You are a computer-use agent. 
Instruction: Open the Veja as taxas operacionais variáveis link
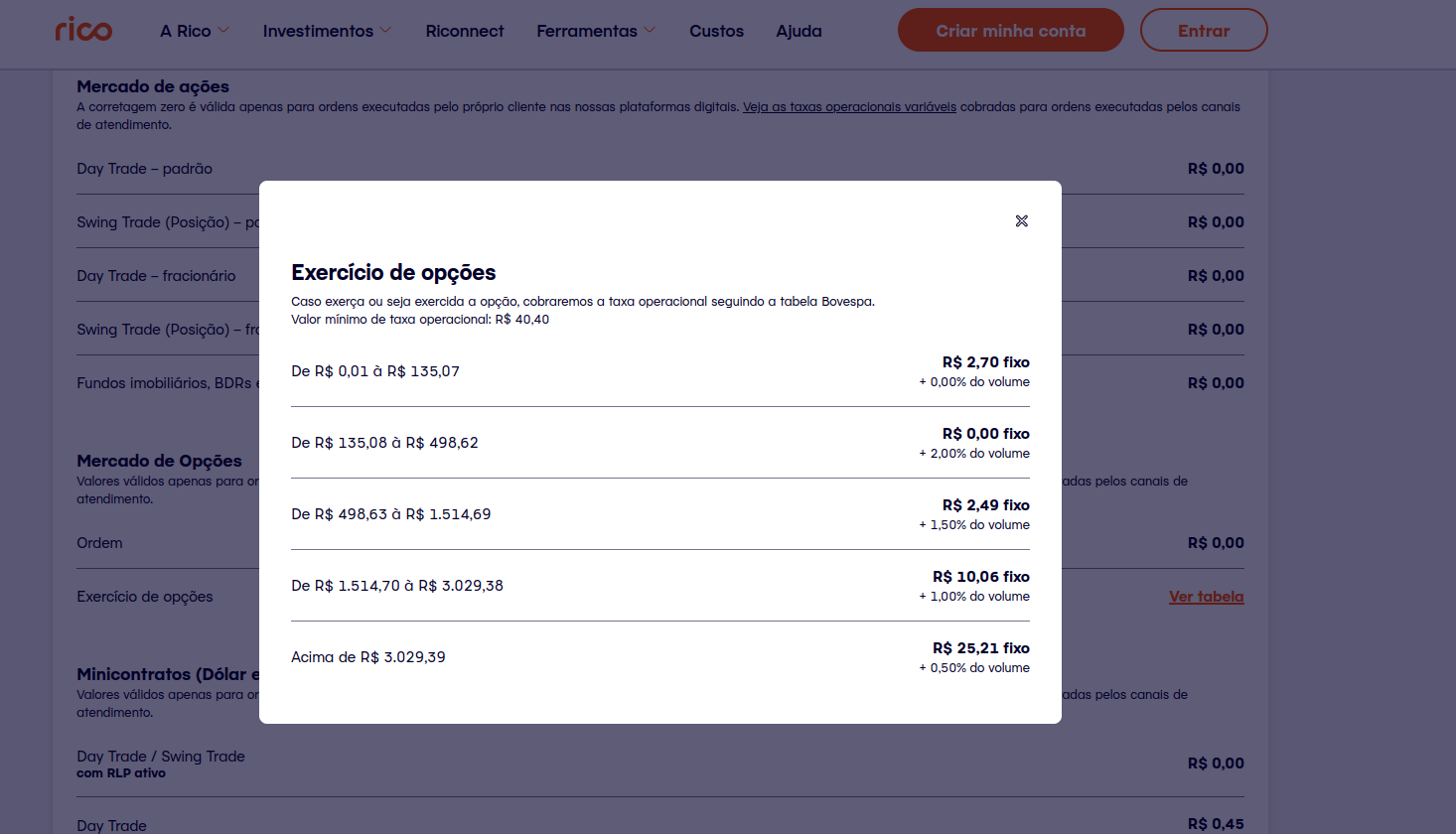849,107
